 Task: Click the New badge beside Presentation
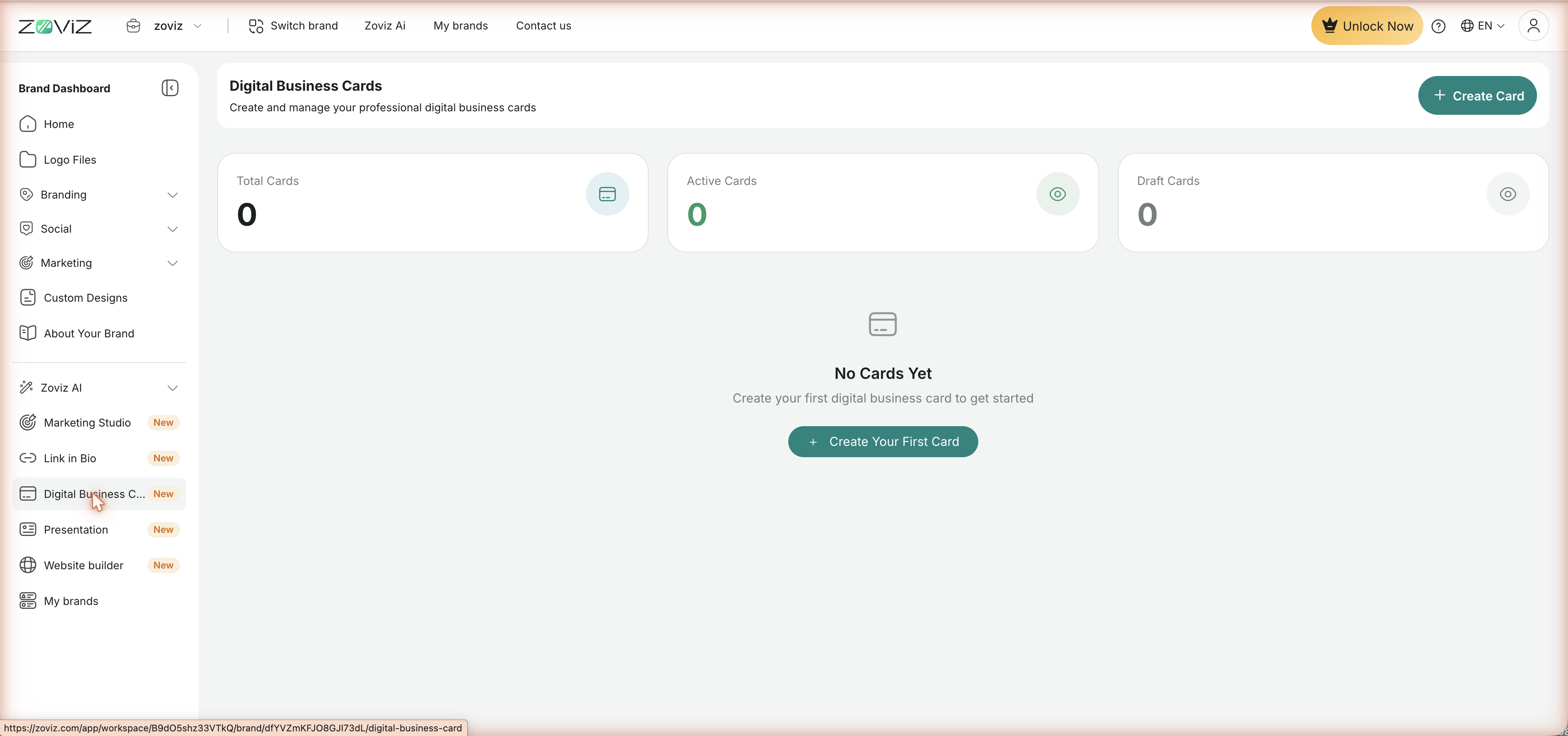pos(163,530)
